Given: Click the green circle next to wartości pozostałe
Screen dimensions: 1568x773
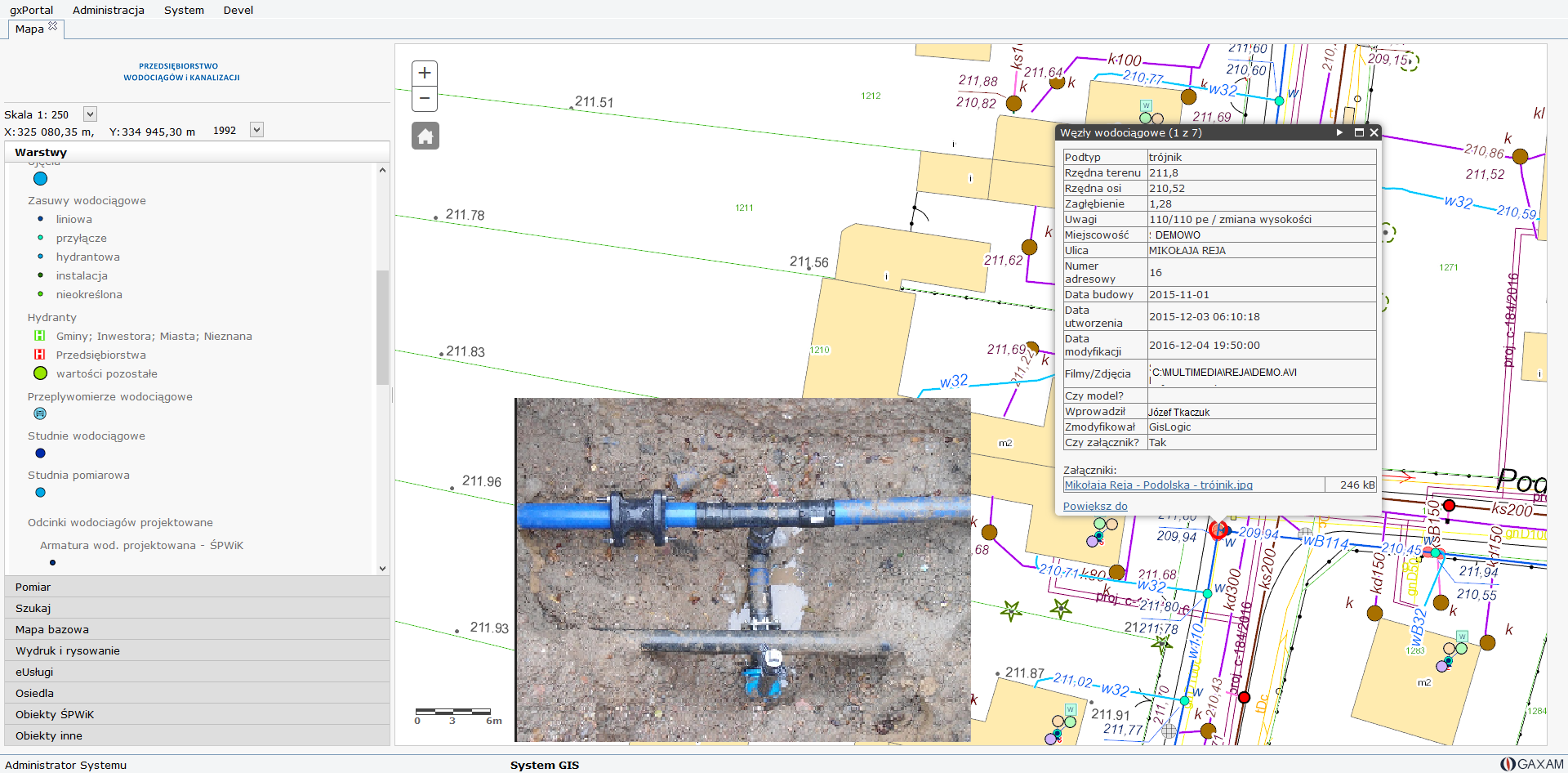Looking at the screenshot, I should coord(40,373).
